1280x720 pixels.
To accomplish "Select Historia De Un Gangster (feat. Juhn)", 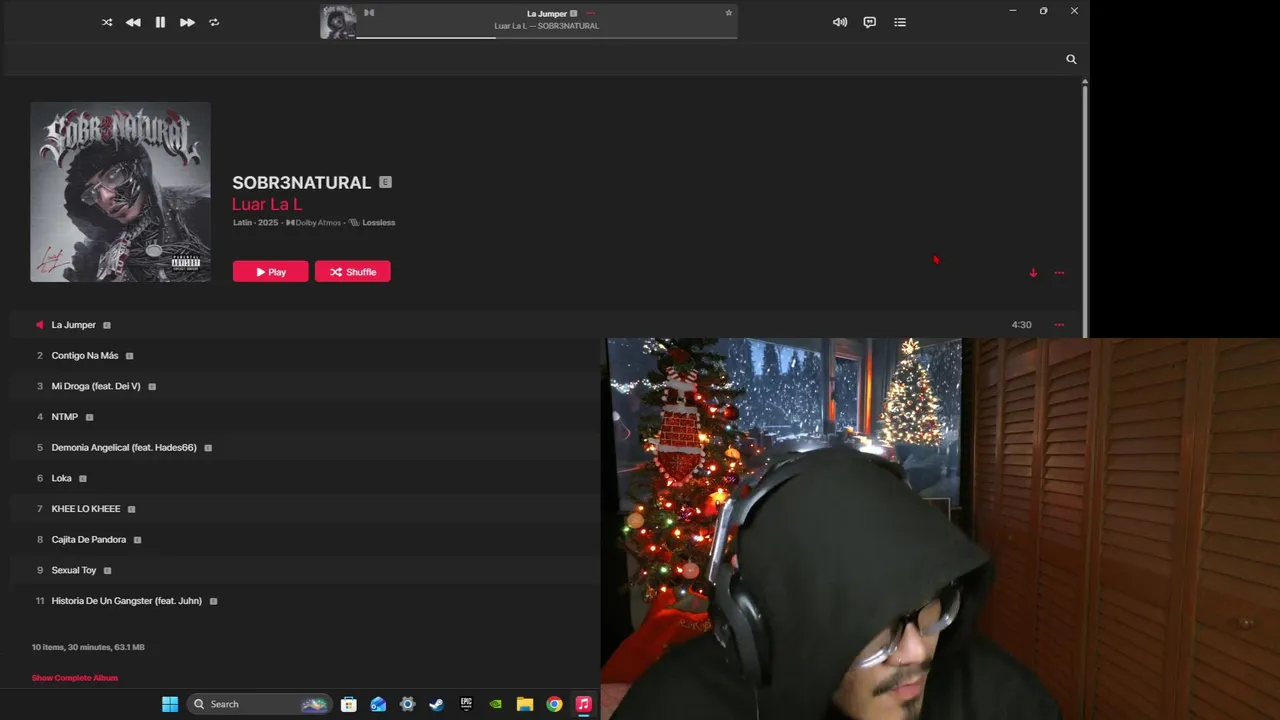I will click(126, 601).
